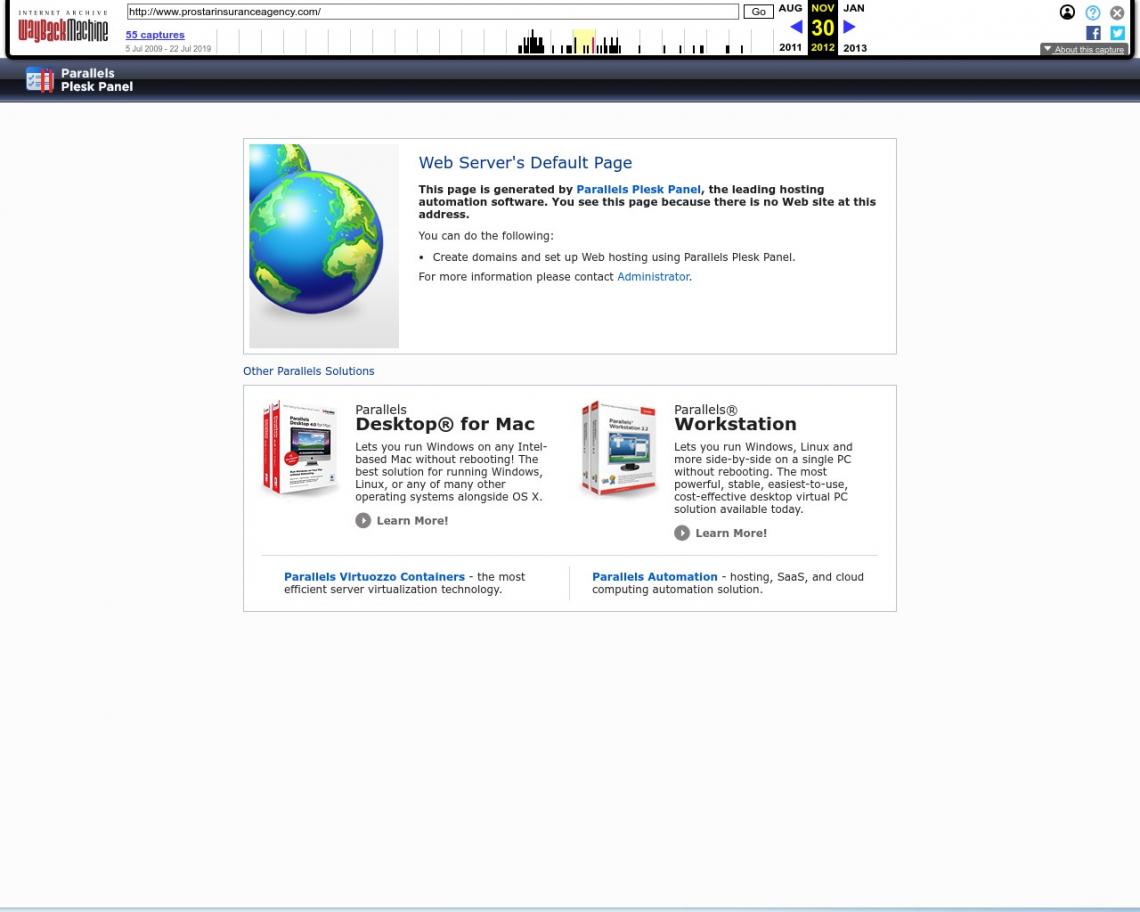This screenshot has height=912, width=1140.
Task: Click the highlighted 2012 timeline segment
Action: point(584,41)
